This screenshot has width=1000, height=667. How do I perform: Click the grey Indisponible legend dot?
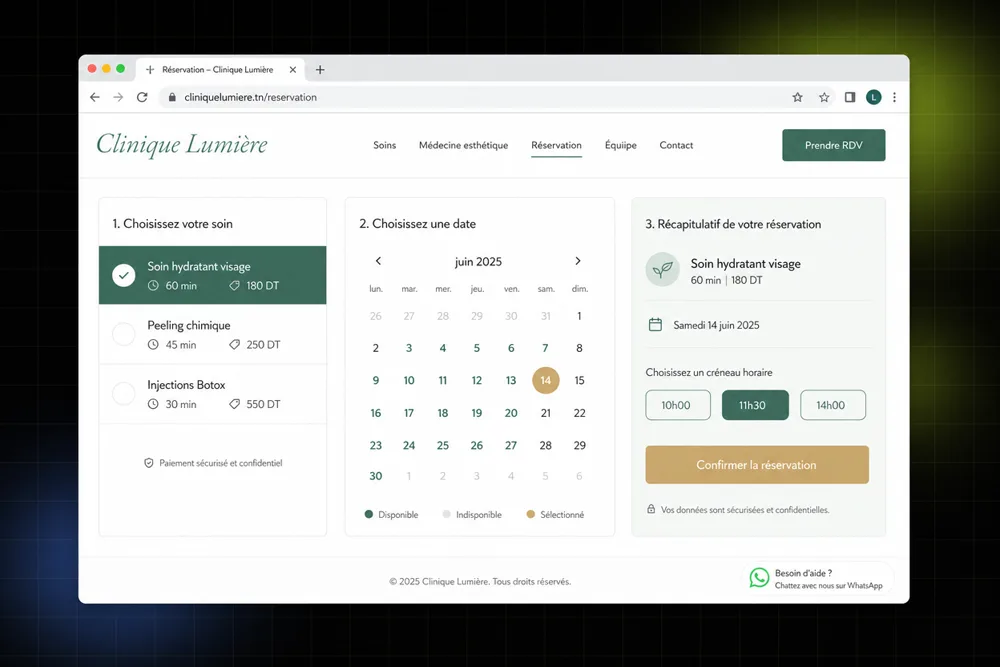(x=446, y=514)
